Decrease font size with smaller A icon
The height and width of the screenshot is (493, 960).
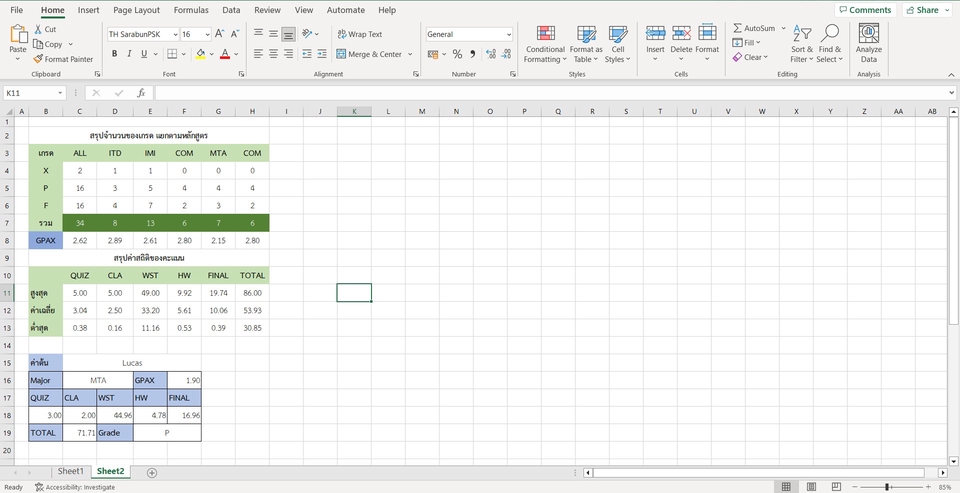click(x=236, y=34)
